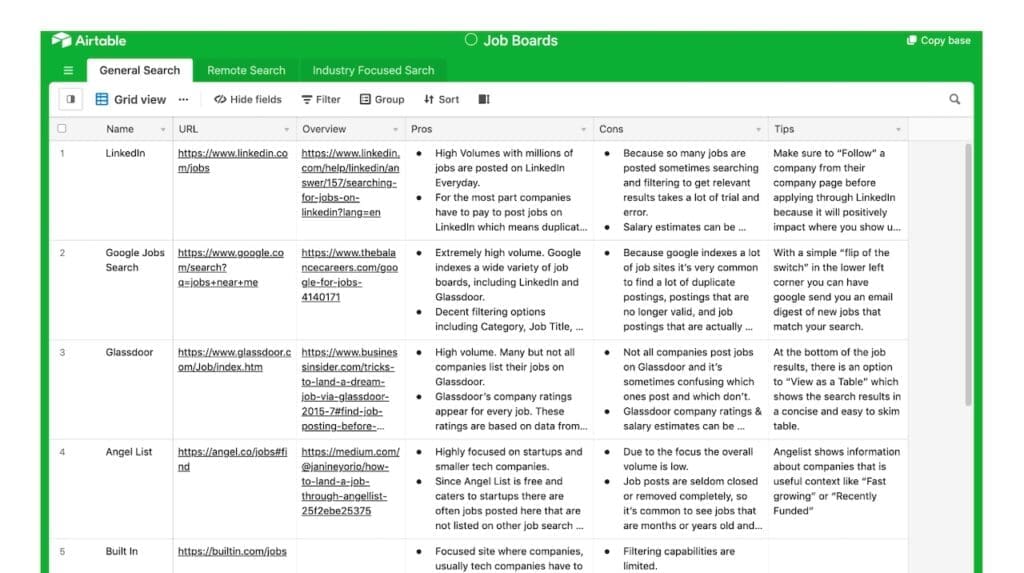Open the Sort option

tap(441, 99)
